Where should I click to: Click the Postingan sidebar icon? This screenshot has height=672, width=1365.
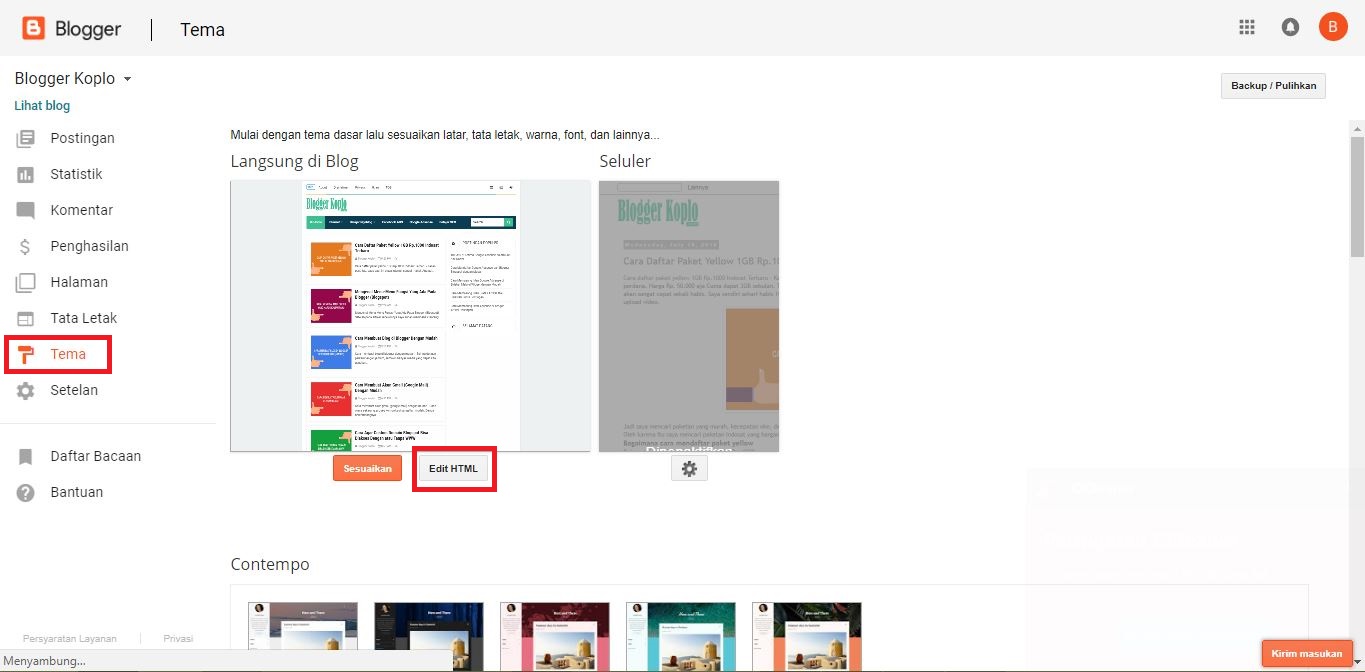26,138
